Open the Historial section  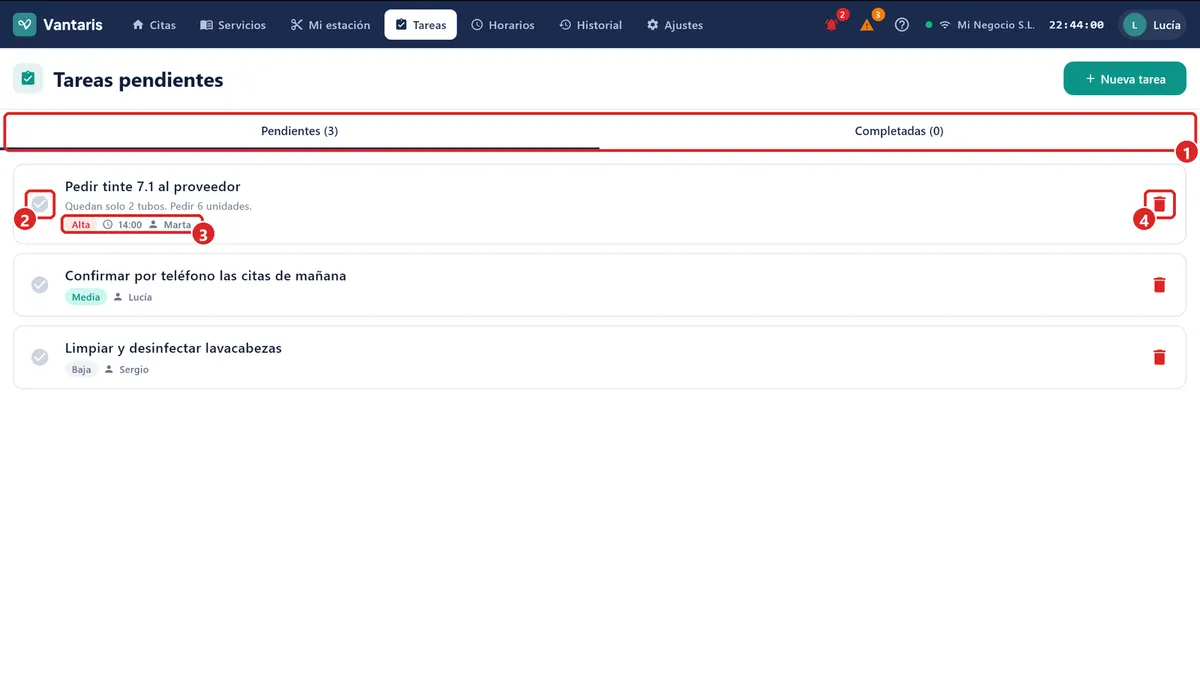[590, 25]
